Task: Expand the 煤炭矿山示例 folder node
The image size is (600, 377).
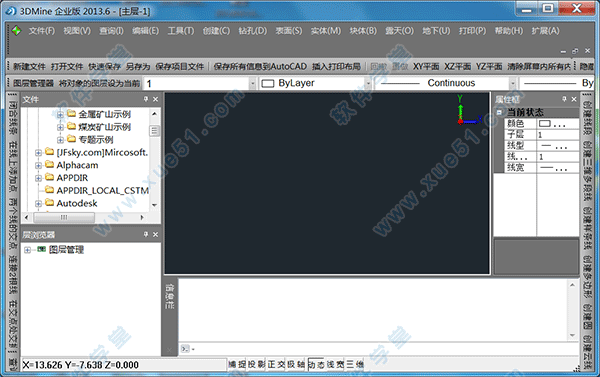Action: click(x=60, y=127)
